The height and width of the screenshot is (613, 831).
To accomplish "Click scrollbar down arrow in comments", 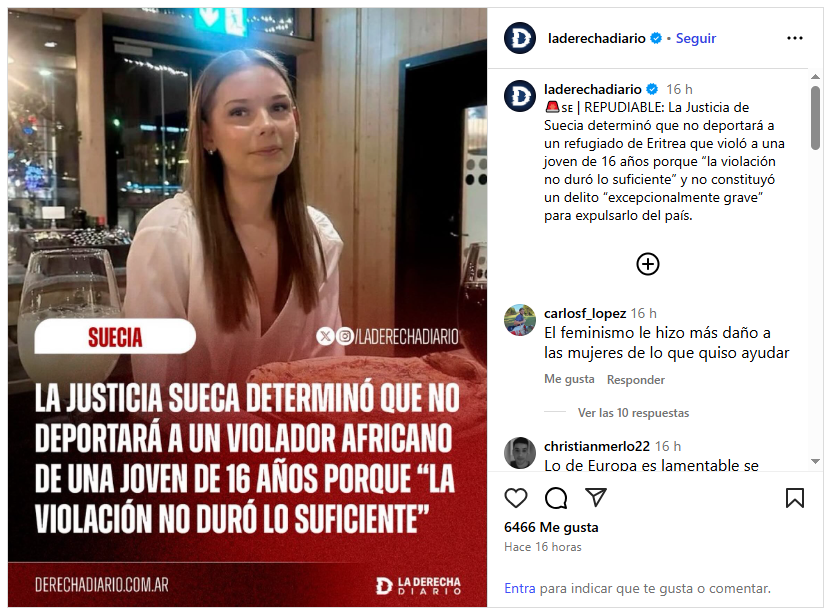I will (816, 461).
